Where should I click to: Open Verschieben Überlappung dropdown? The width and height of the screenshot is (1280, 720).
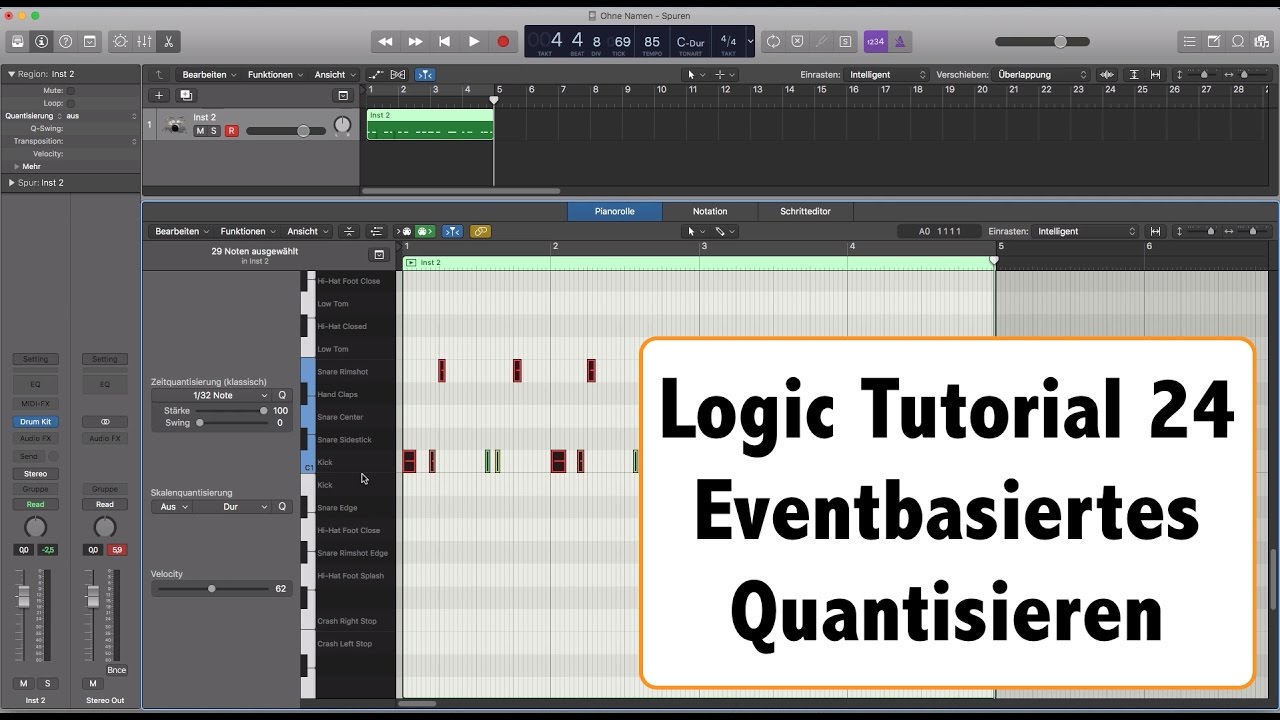1042,74
